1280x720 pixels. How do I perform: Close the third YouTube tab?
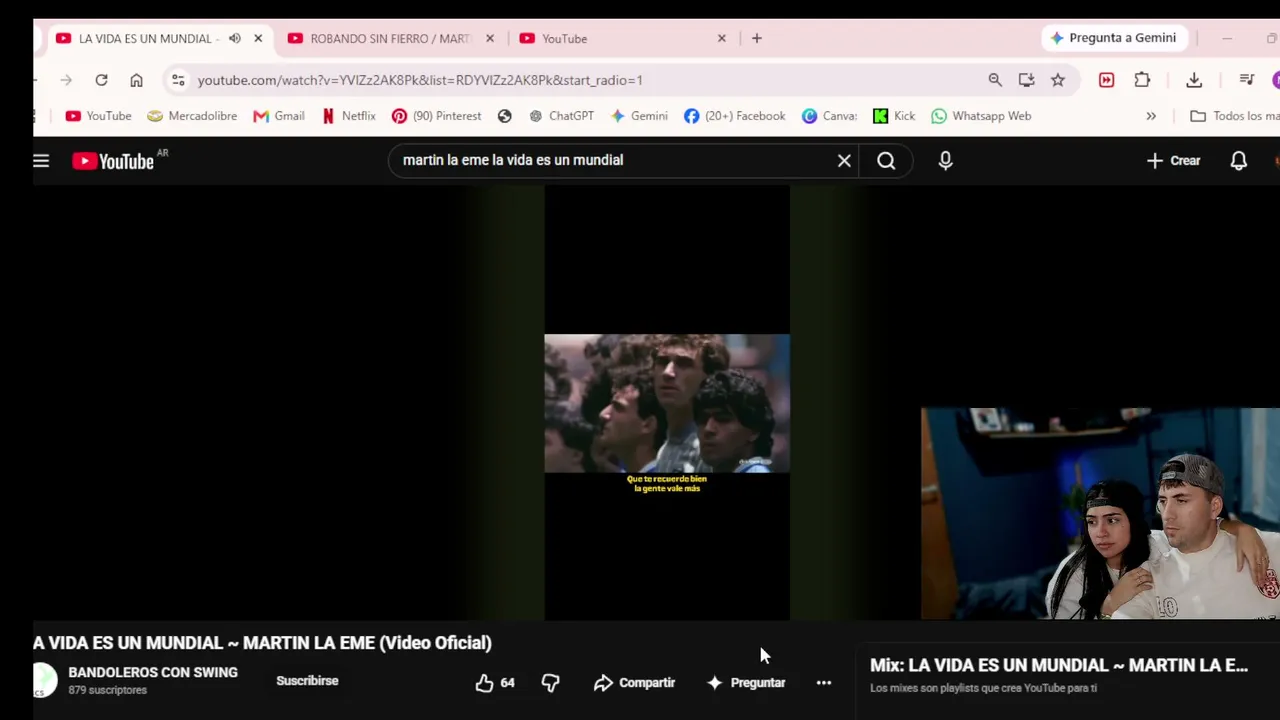[722, 38]
